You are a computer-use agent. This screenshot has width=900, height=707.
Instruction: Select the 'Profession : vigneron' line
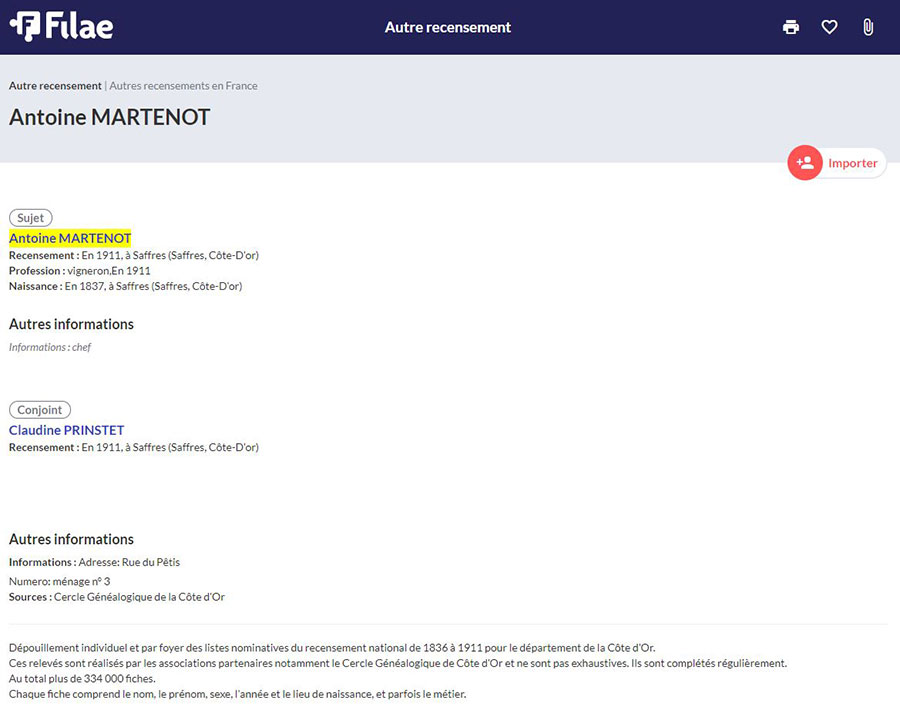(80, 271)
